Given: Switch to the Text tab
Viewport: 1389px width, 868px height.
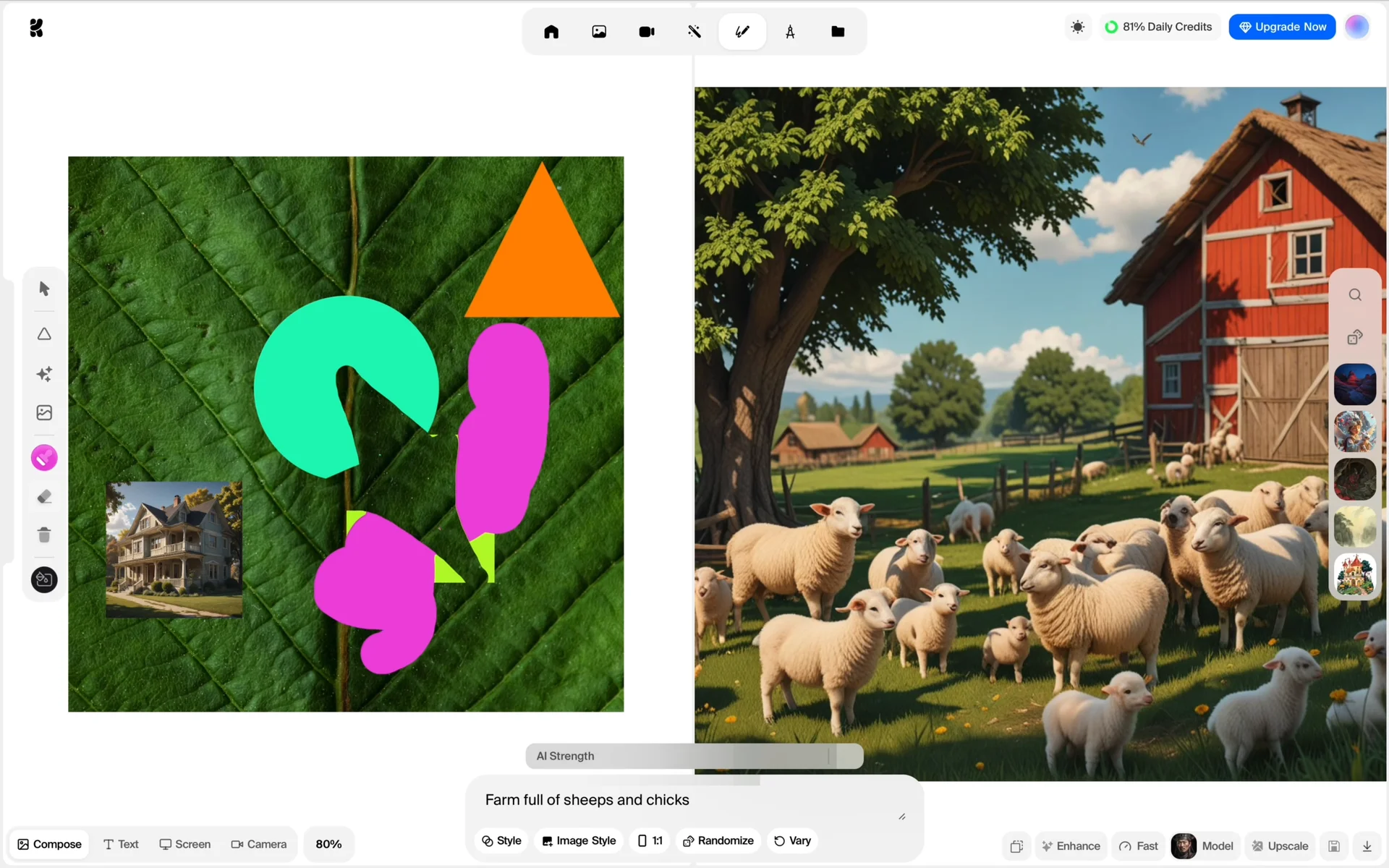Looking at the screenshot, I should click(121, 844).
